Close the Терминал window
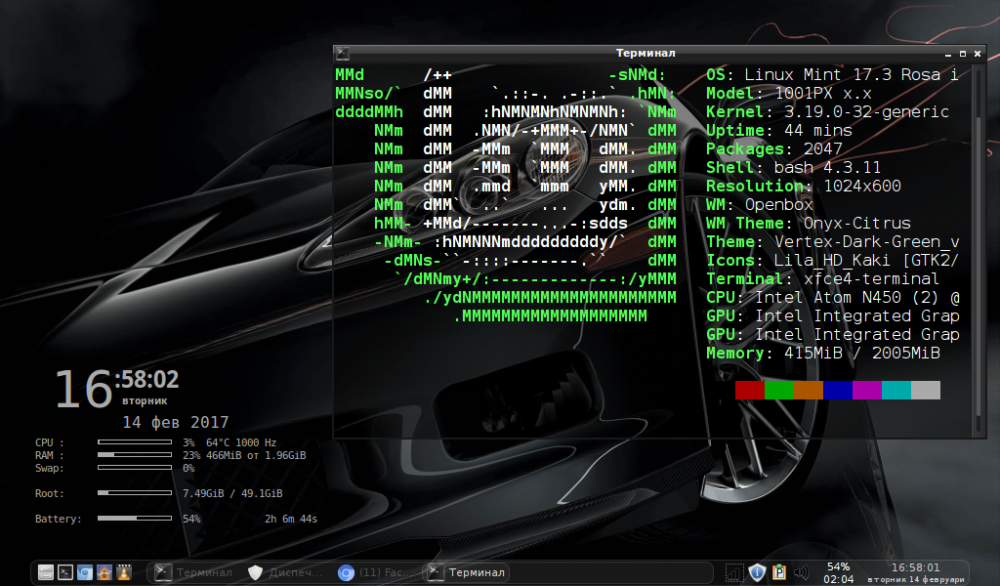The image size is (1000, 586). click(x=977, y=54)
